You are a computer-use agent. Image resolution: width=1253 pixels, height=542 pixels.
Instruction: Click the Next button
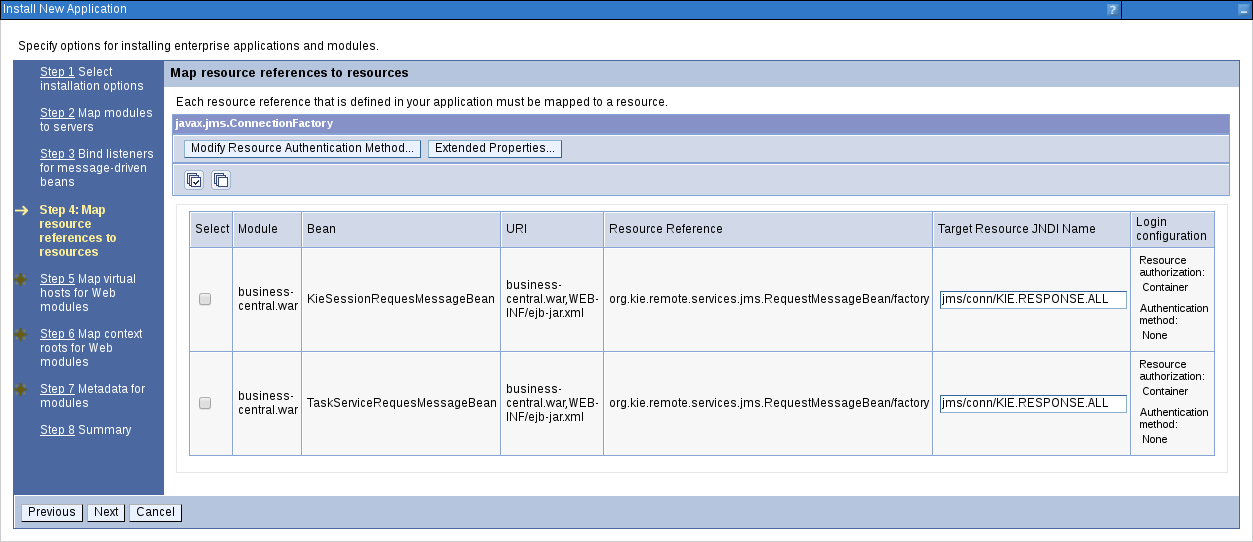(x=106, y=512)
